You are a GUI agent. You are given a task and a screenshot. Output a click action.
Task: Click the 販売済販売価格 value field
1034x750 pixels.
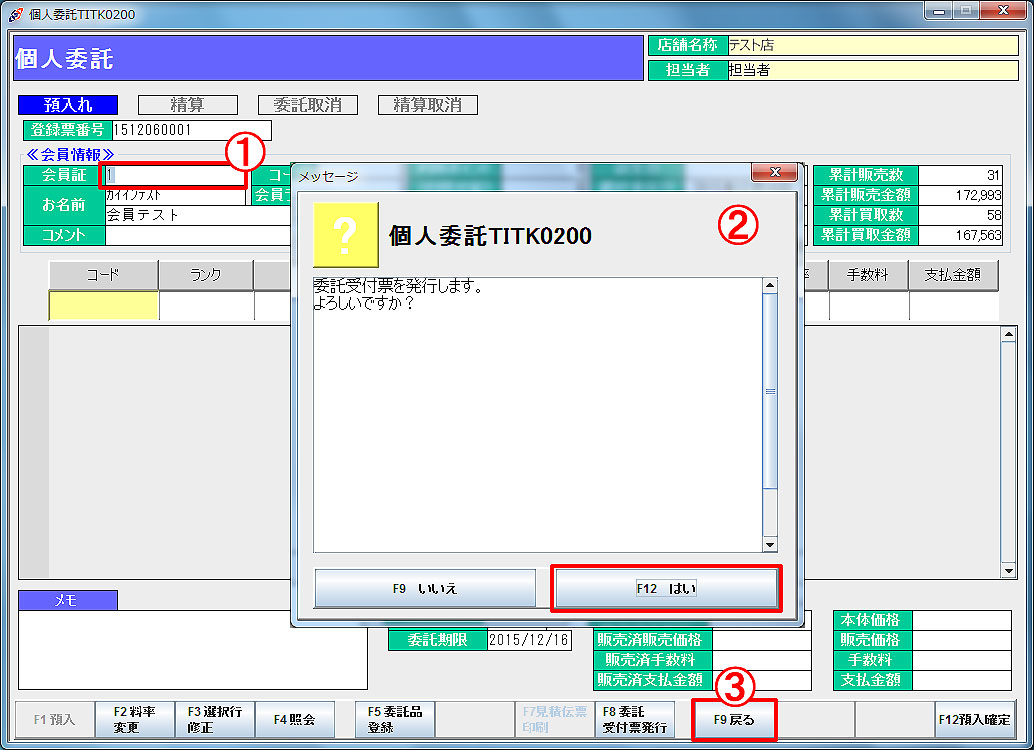[x=762, y=640]
